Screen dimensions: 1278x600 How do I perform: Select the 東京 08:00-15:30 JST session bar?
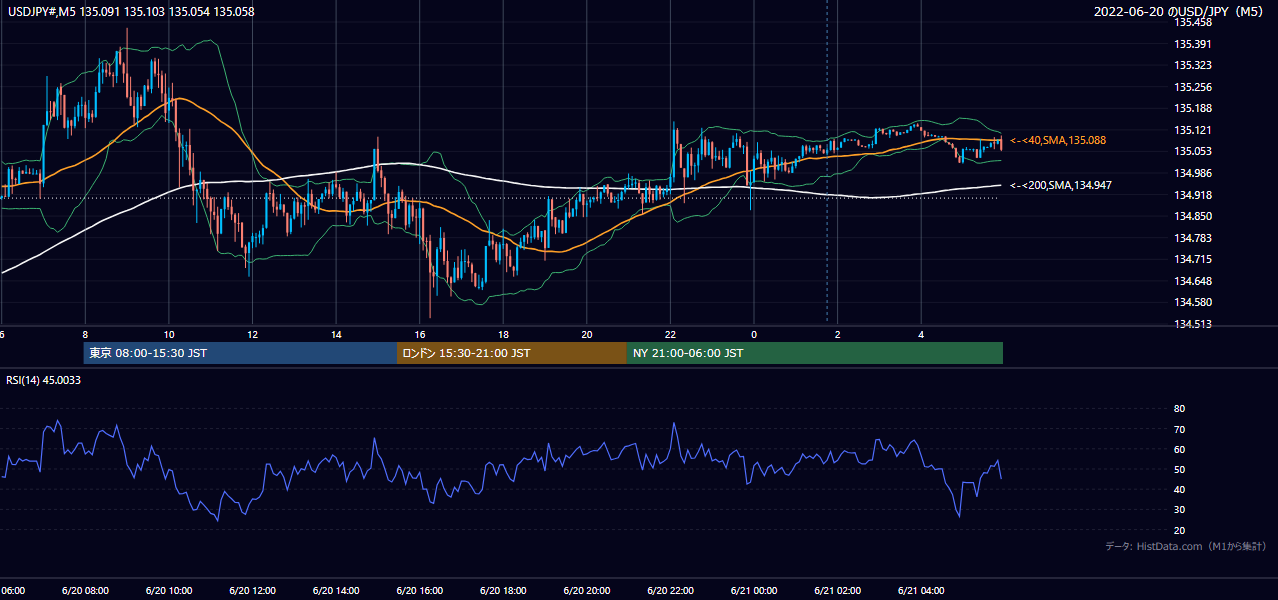[x=240, y=353]
